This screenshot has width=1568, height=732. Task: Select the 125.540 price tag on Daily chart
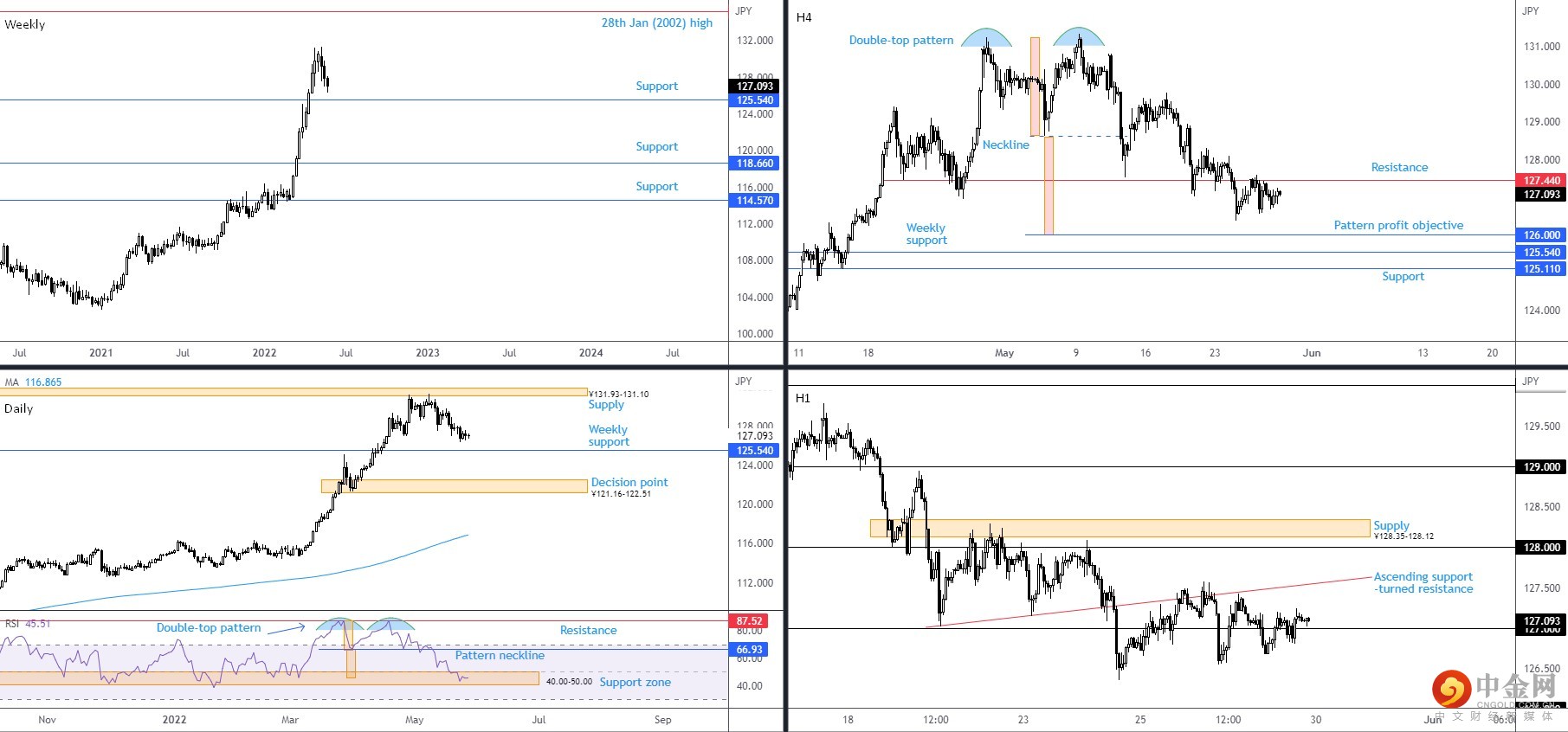755,451
